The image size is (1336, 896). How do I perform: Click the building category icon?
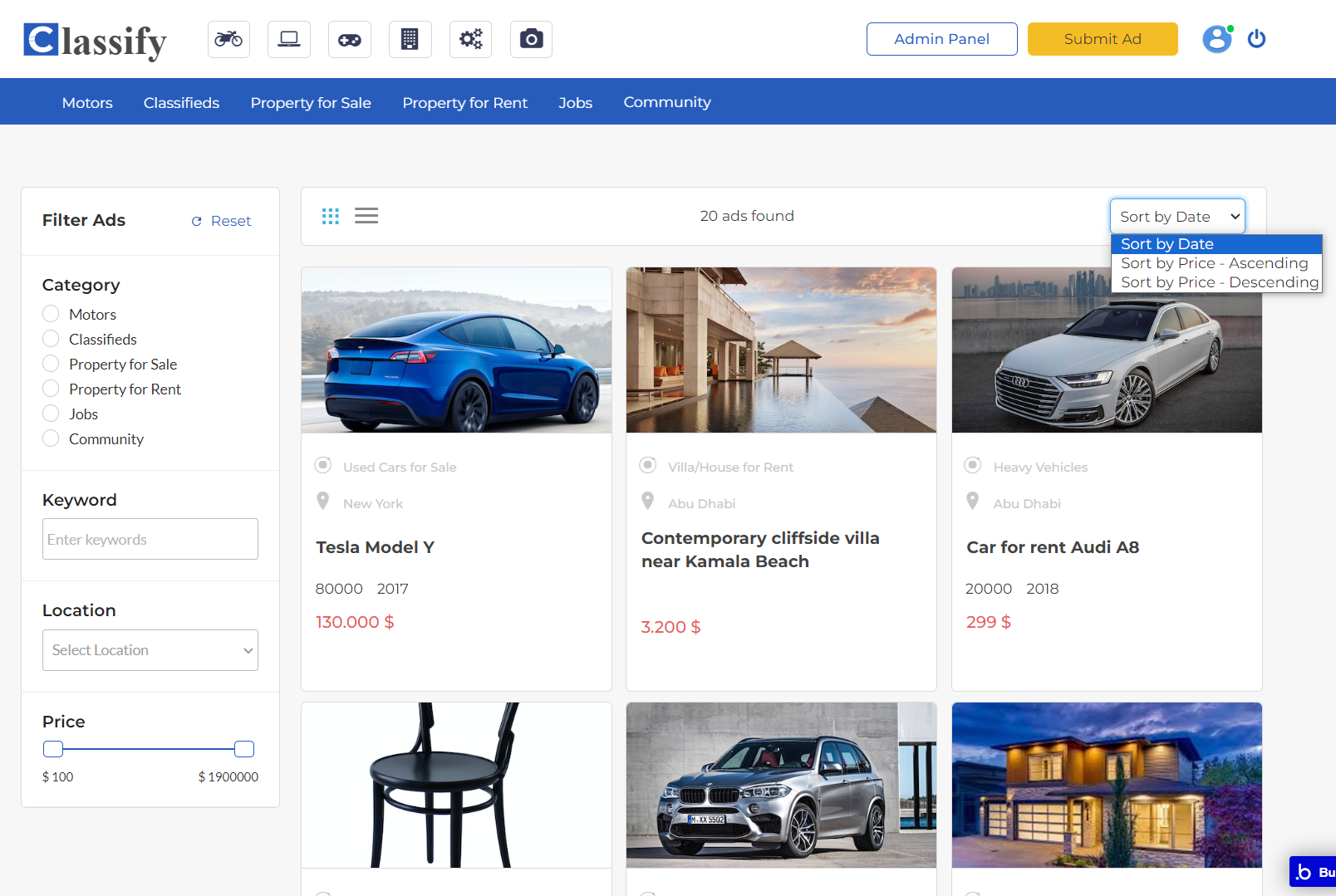click(410, 39)
